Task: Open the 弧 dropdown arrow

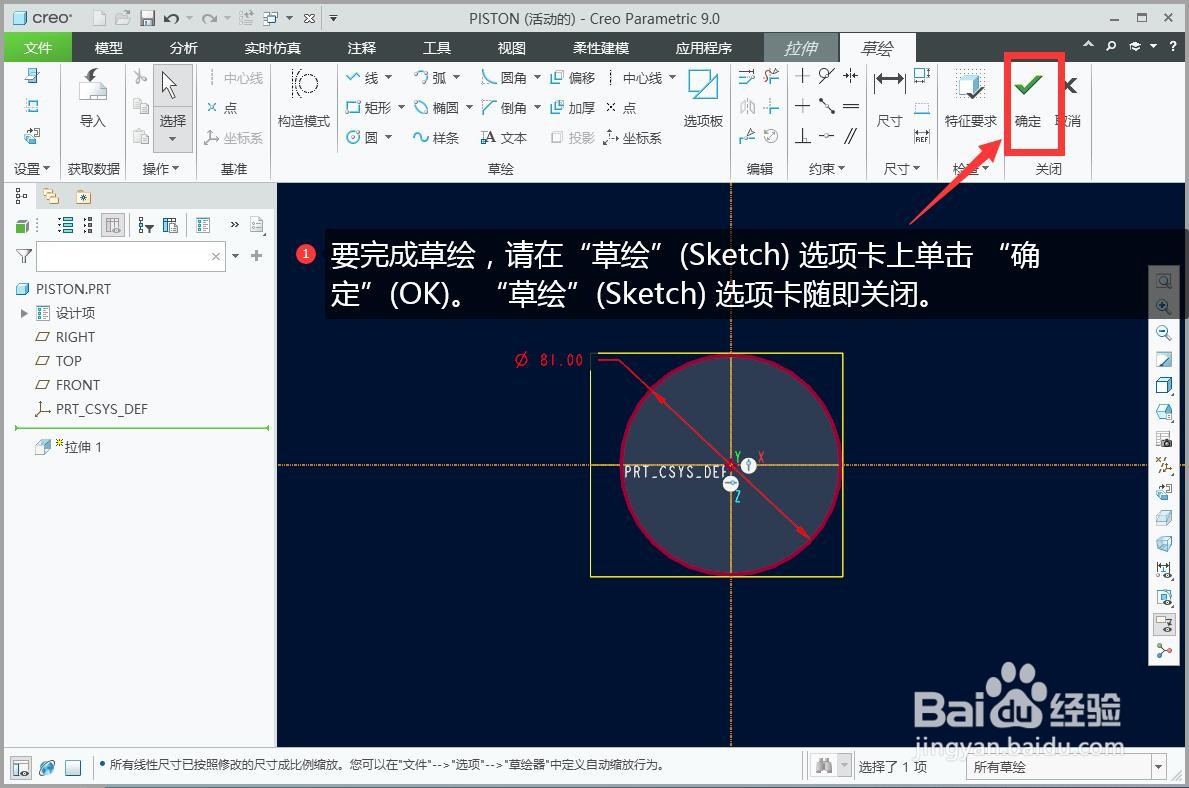Action: pos(456,77)
